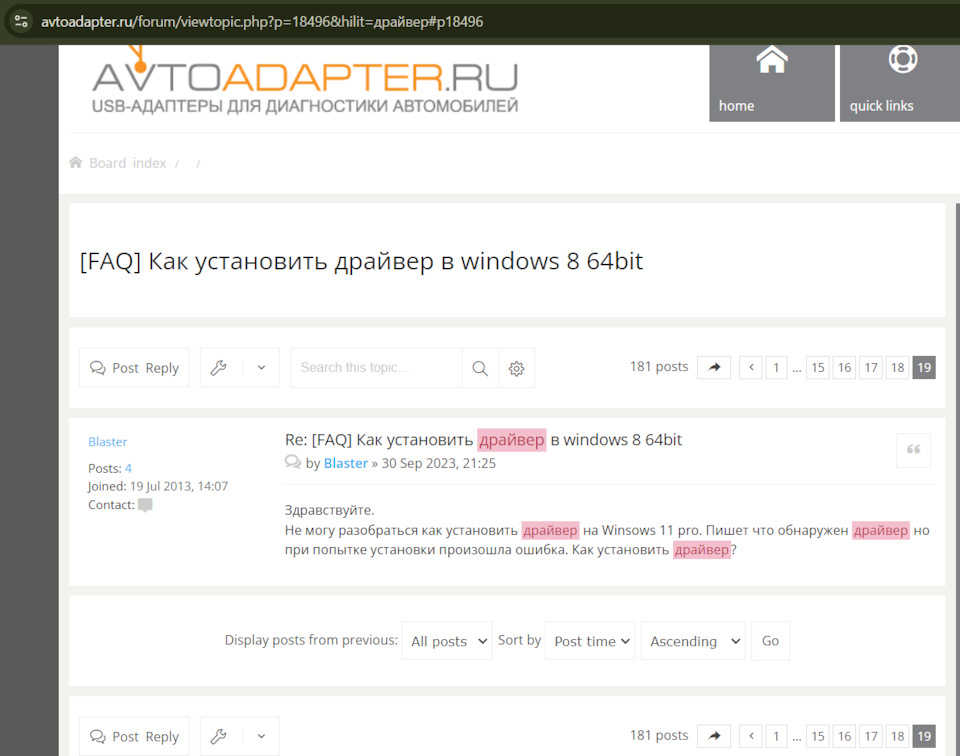Image resolution: width=960 pixels, height=756 pixels.
Task: Open the Ascending order dropdown
Action: (x=693, y=640)
